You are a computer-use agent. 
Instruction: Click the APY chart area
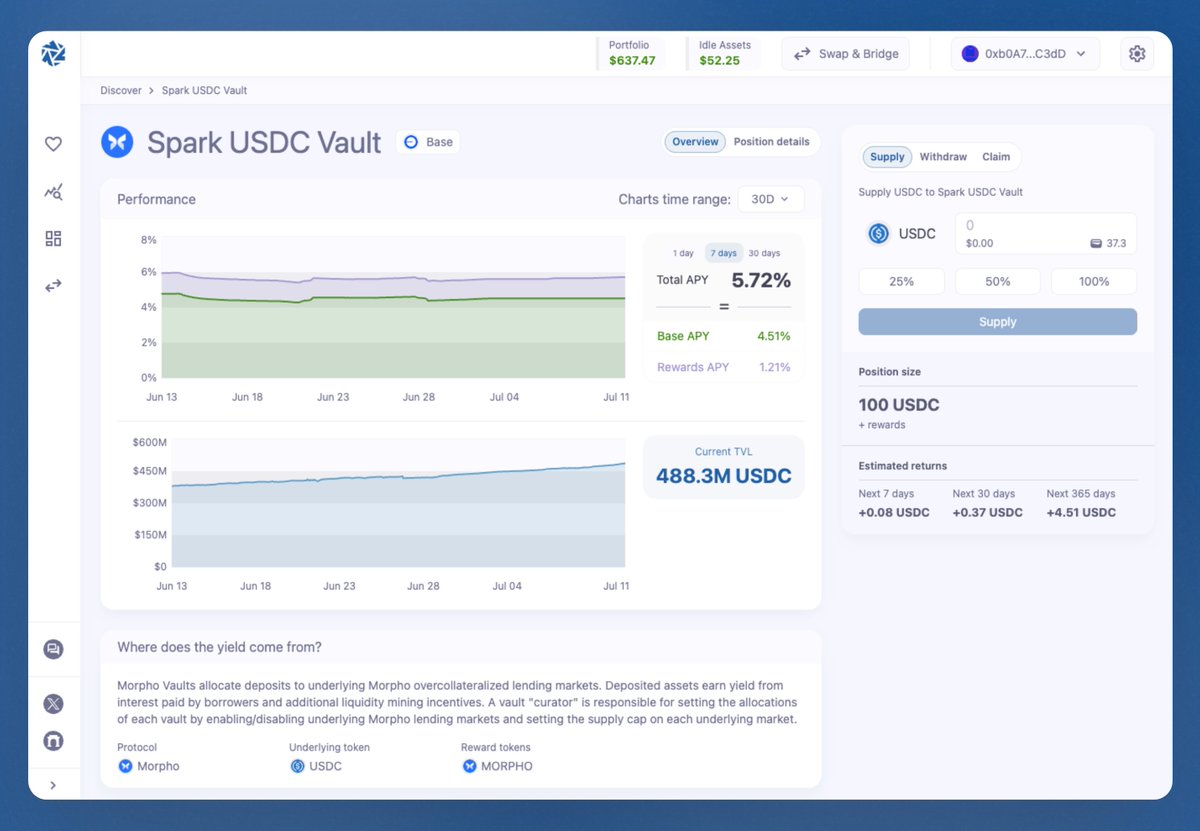click(x=393, y=308)
